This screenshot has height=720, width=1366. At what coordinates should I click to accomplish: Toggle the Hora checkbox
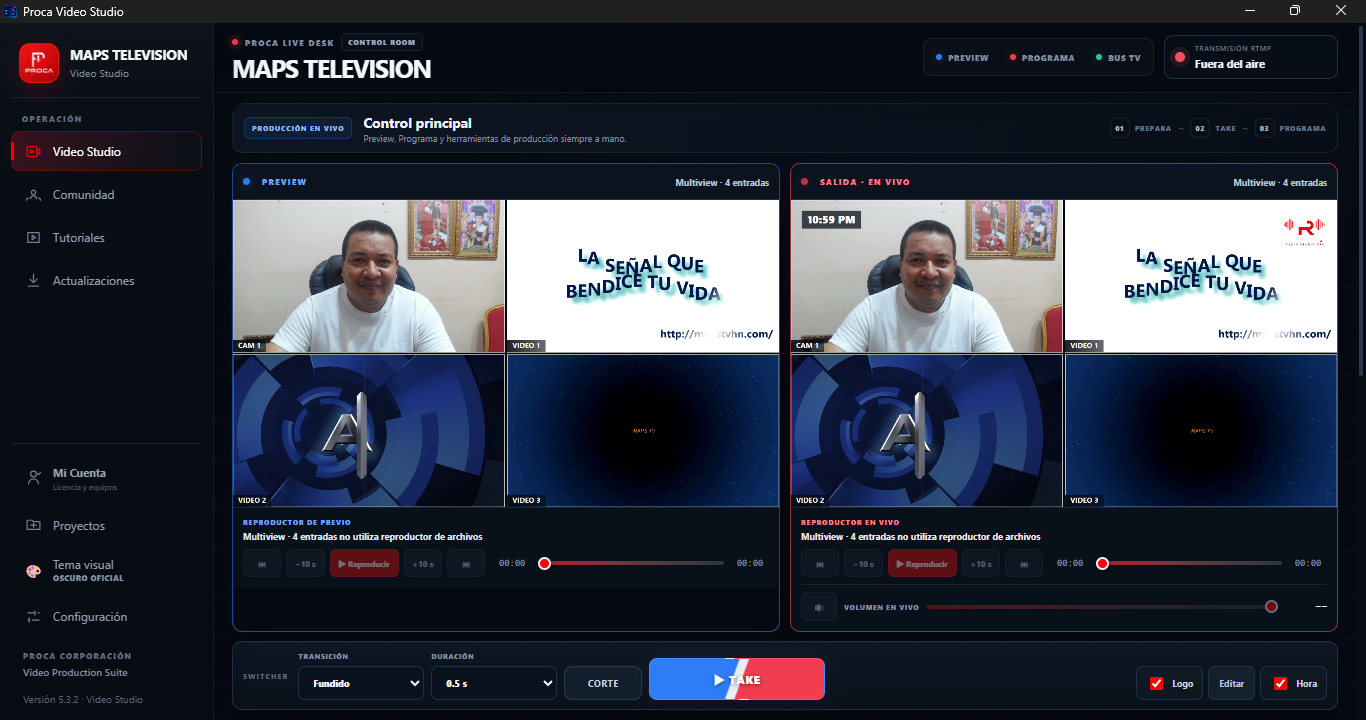click(x=1281, y=684)
